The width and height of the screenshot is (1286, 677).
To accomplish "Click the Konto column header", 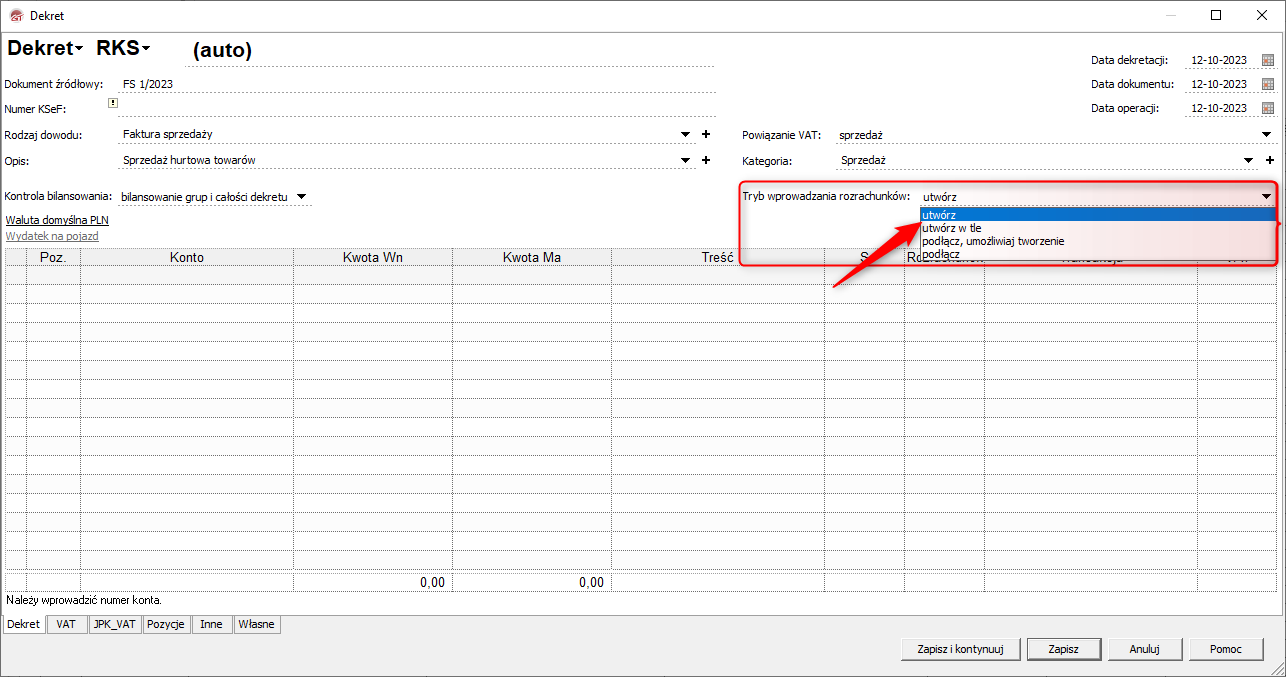I will click(187, 257).
